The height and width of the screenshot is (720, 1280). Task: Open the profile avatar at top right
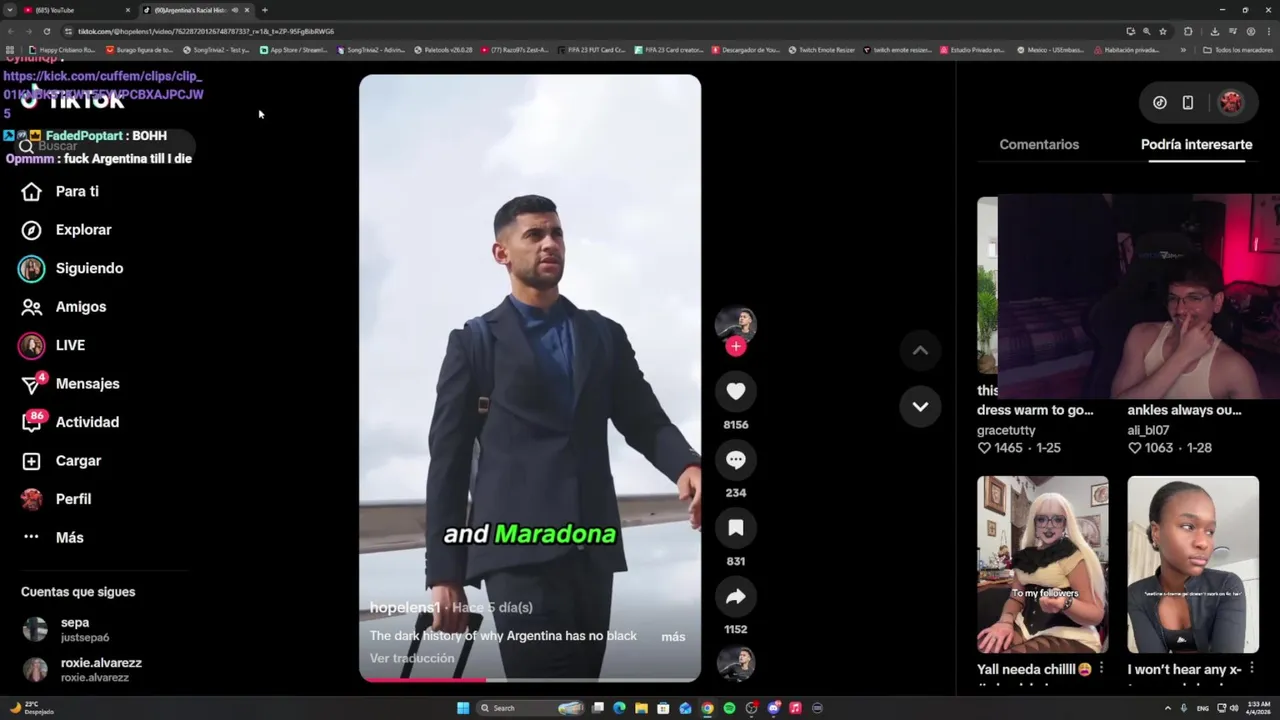[x=1231, y=102]
